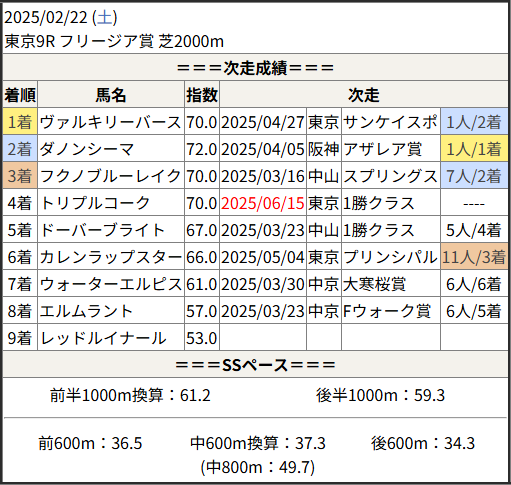
Task: Click the red date 2025/06/15
Action: 263,203
